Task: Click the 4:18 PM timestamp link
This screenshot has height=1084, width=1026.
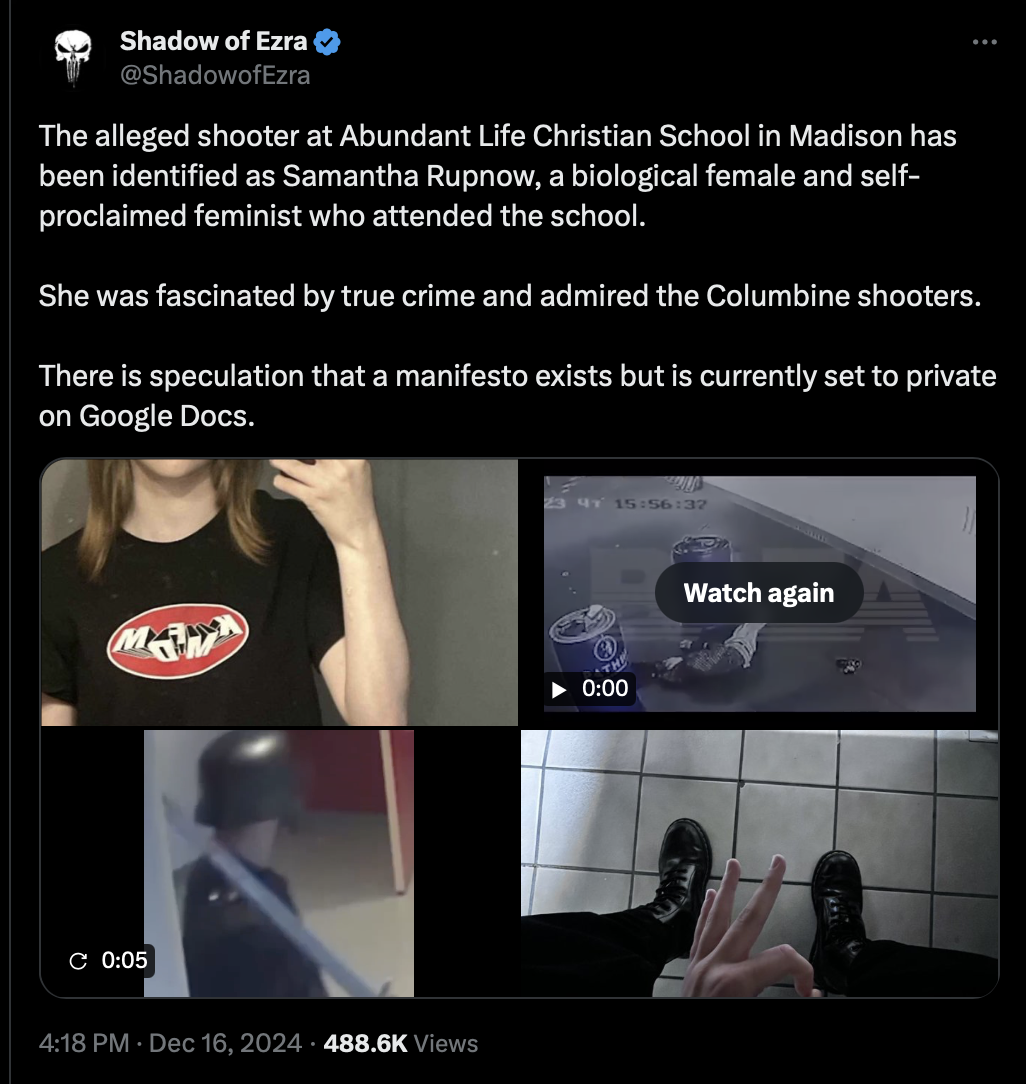Action: coord(84,1043)
